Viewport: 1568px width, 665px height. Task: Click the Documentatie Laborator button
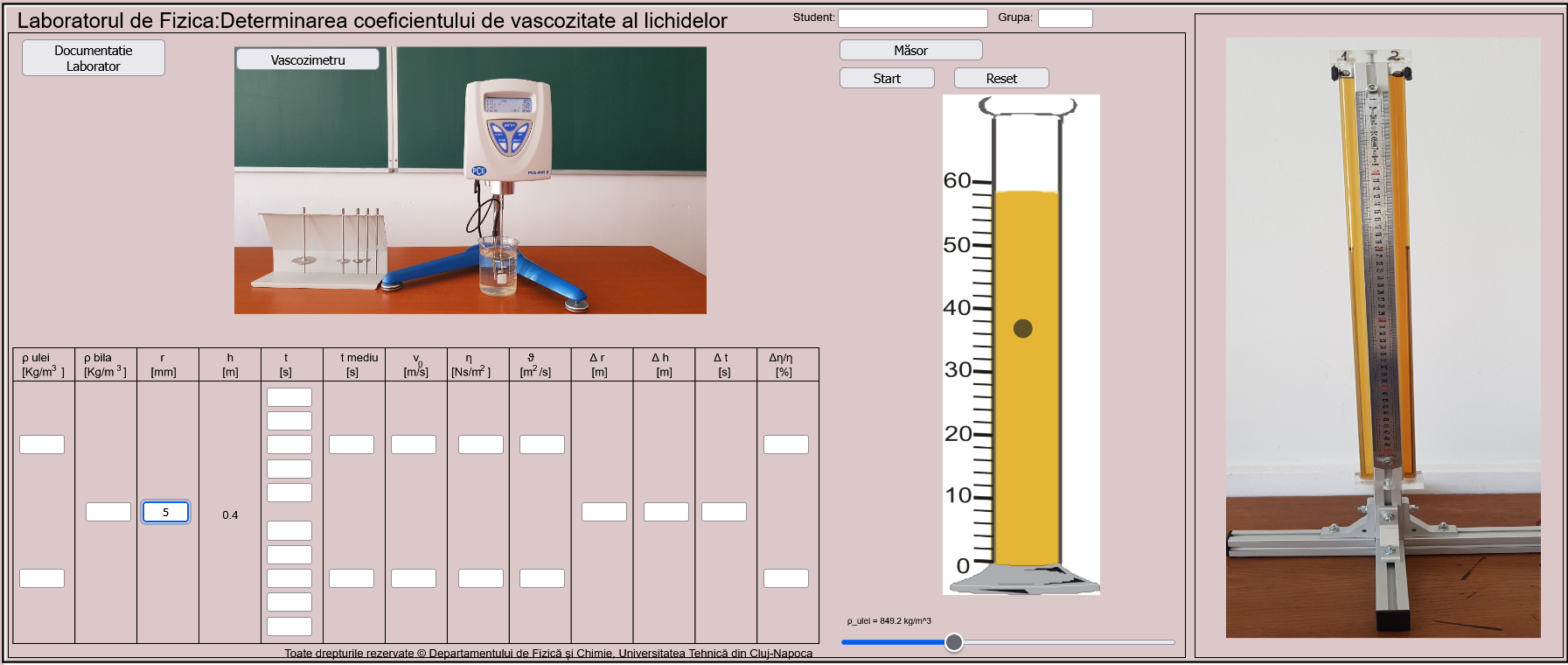click(93, 58)
